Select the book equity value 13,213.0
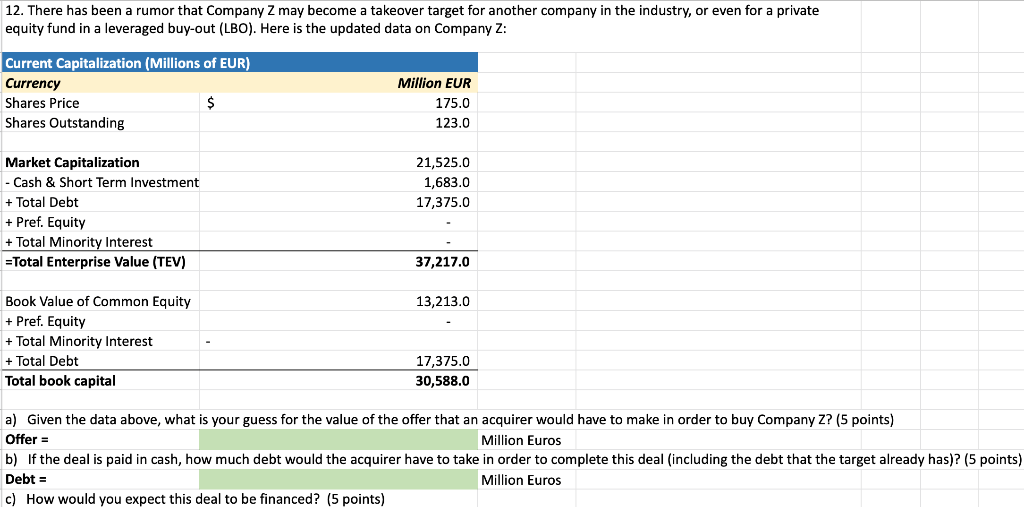Image resolution: width=1024 pixels, height=507 pixels. click(442, 302)
